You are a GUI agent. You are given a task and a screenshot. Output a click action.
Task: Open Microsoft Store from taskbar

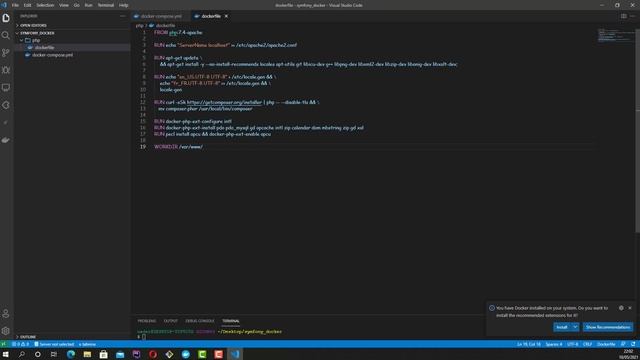[x=104, y=354]
